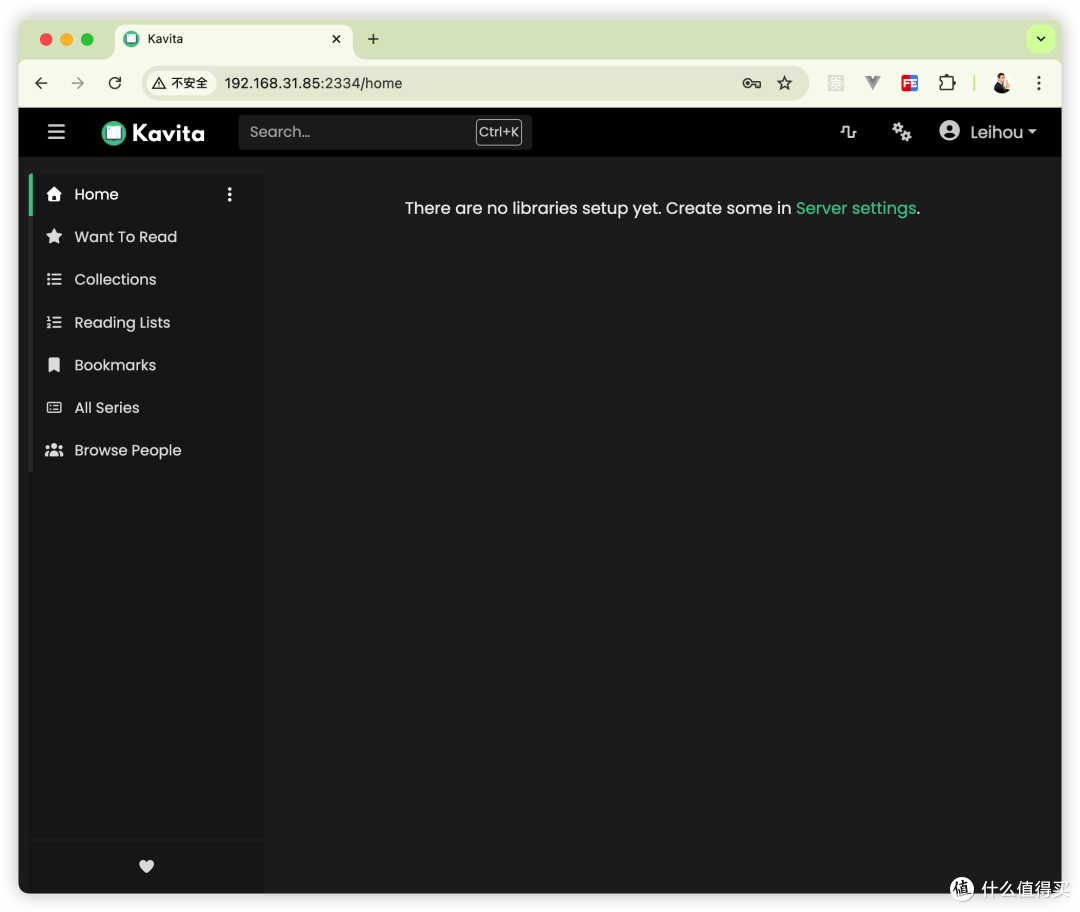
Task: Click the greyed-out React extension icon
Action: point(835,83)
